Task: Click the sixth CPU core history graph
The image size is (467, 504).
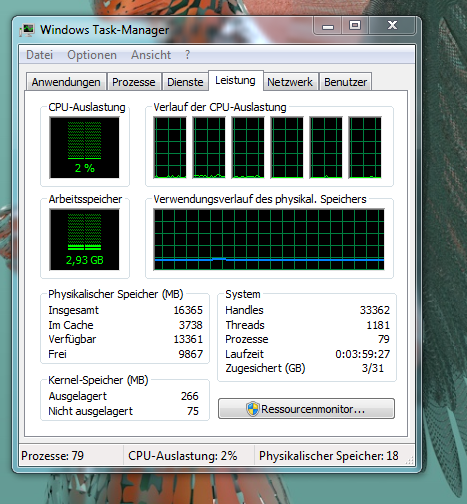Action: coord(365,147)
